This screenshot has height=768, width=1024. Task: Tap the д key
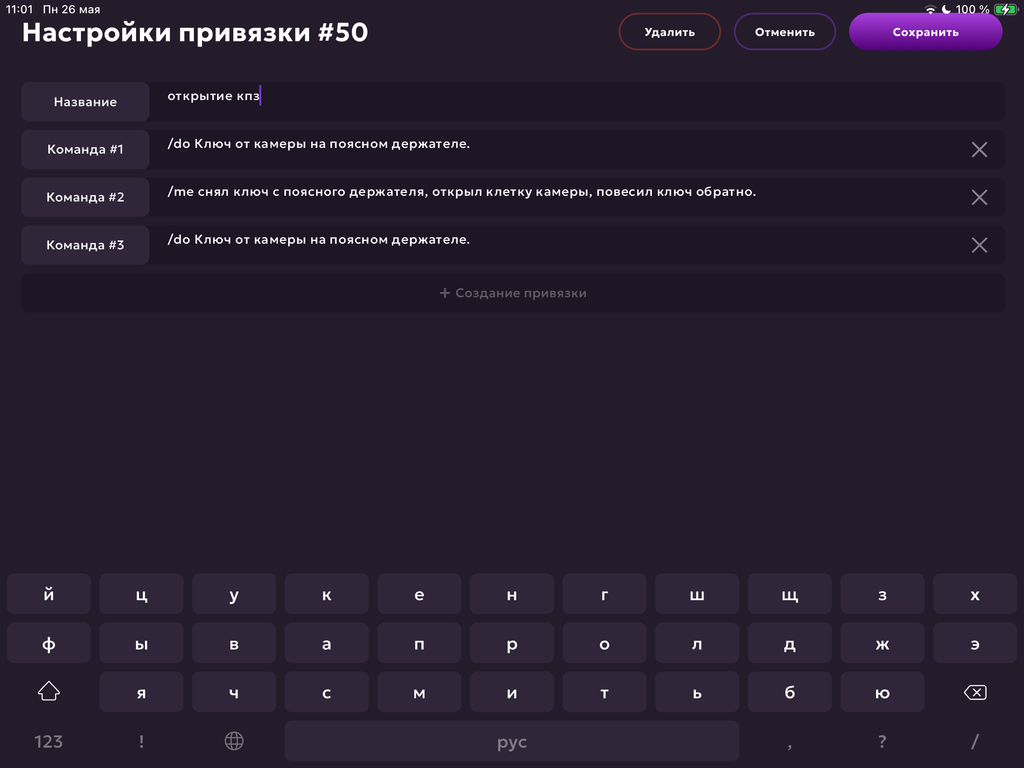pos(790,643)
